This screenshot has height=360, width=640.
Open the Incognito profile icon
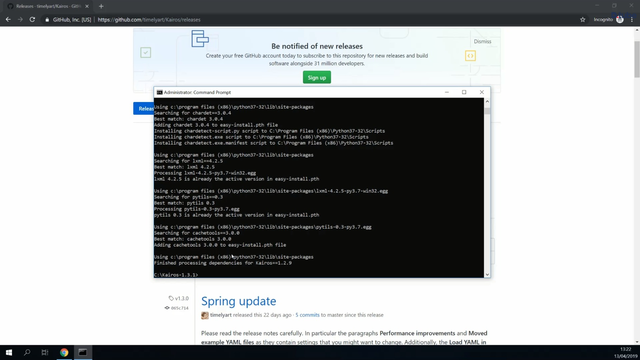coord(620,20)
